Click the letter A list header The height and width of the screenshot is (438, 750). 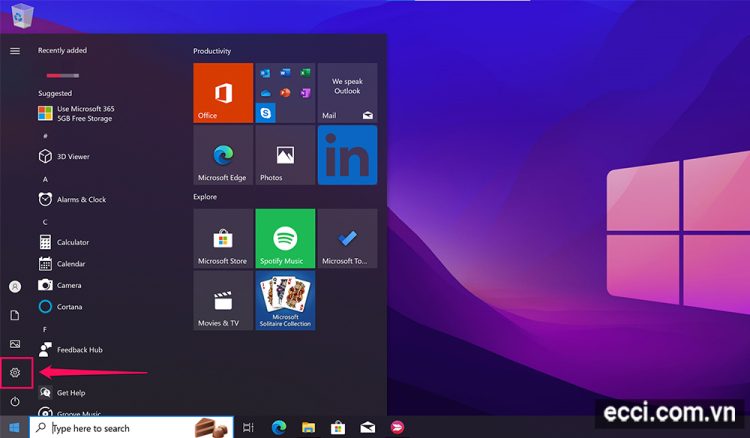[45, 179]
